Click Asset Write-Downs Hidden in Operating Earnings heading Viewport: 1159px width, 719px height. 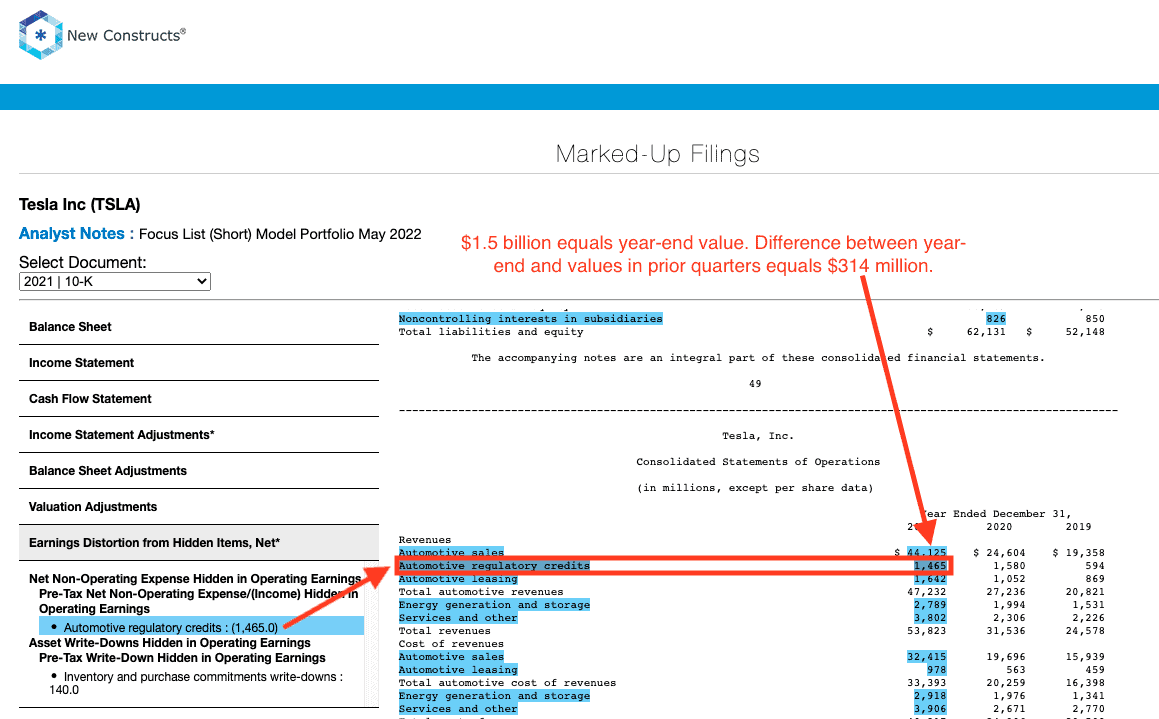click(170, 643)
